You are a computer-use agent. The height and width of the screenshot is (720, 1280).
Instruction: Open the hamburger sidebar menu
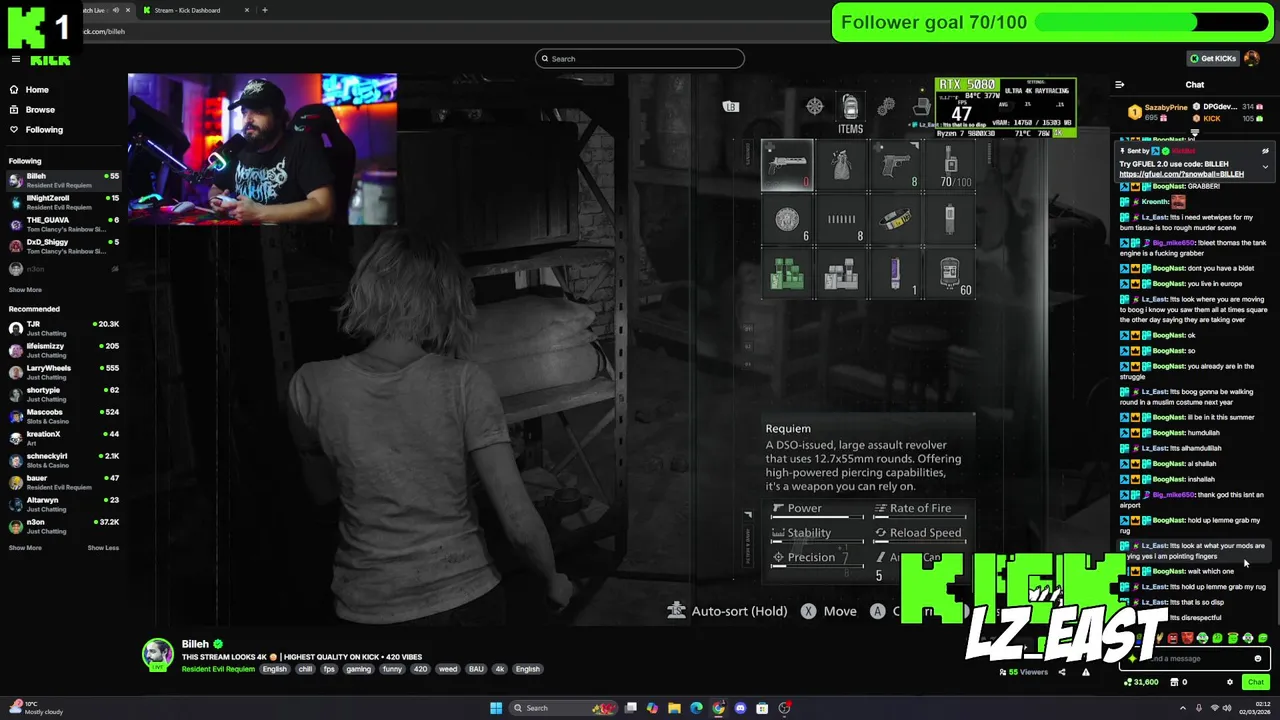click(x=15, y=59)
